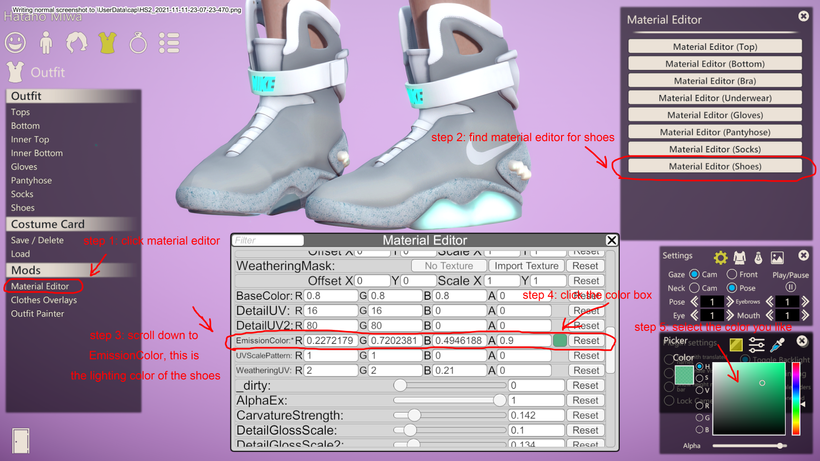The width and height of the screenshot is (820, 461).
Task: Click the Play/Pause animation button
Action: (x=790, y=287)
